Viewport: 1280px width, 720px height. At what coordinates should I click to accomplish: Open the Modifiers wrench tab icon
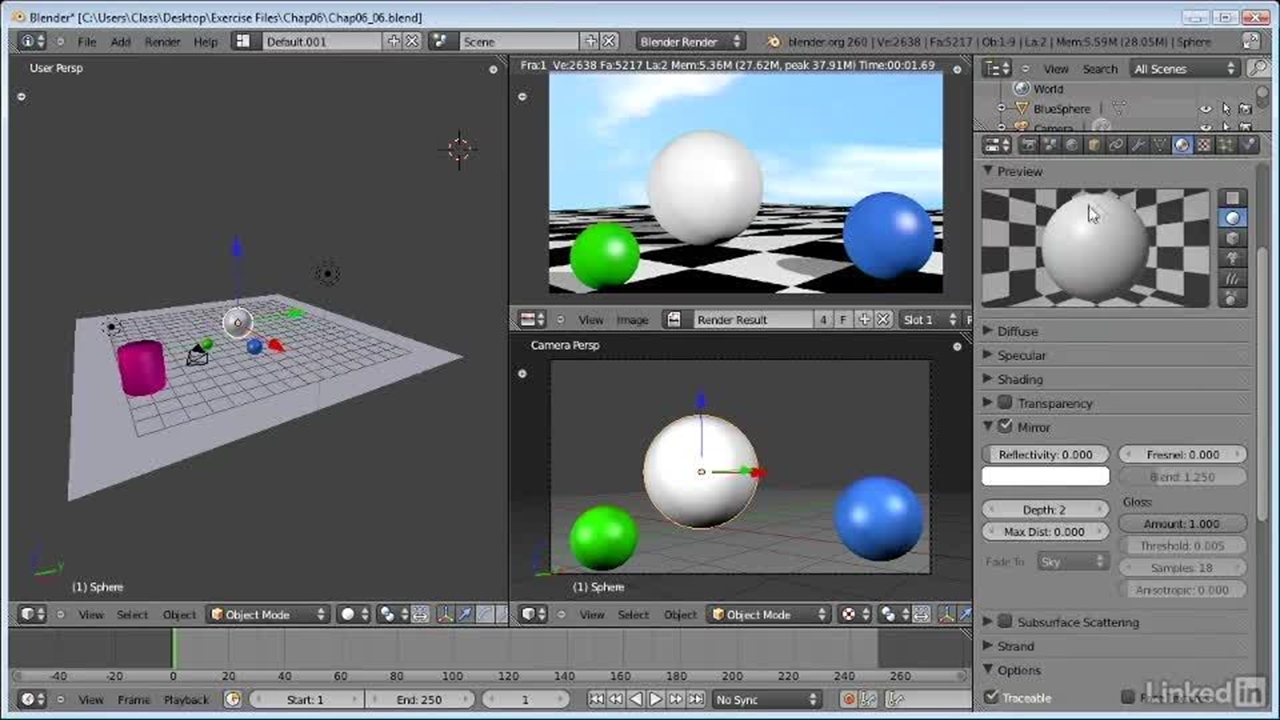point(1138,146)
